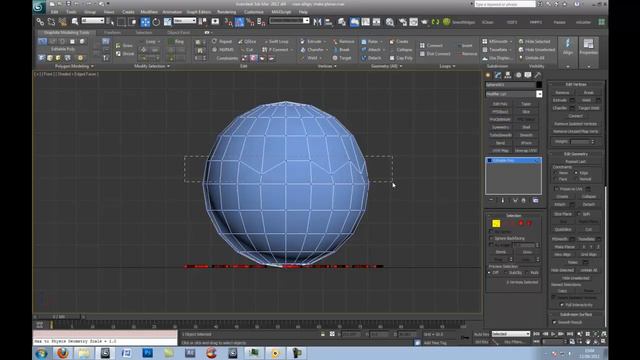Click the Hide Unselected button in panel

[576, 278]
